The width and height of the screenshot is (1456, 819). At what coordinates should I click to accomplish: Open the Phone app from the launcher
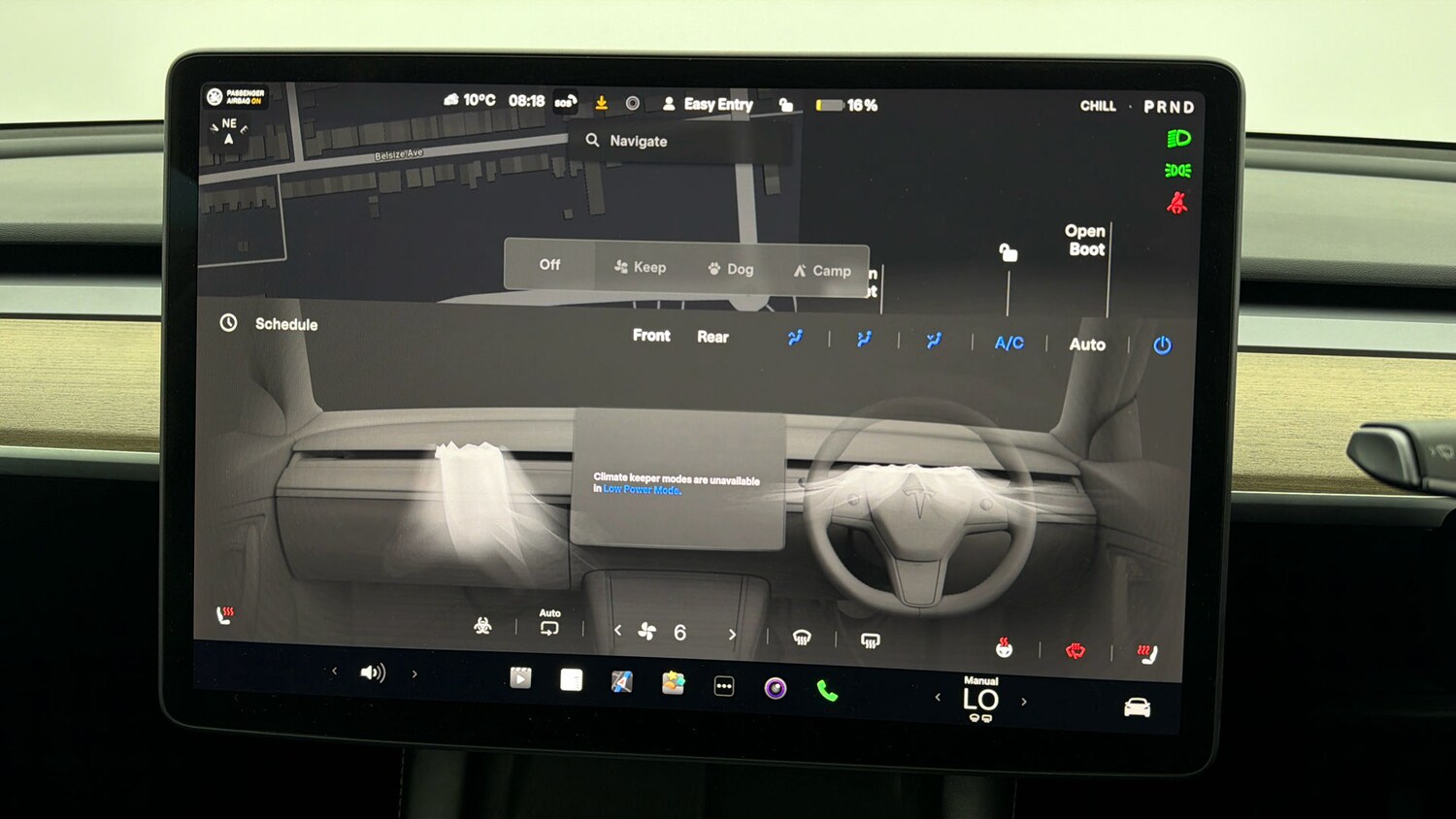tap(827, 689)
